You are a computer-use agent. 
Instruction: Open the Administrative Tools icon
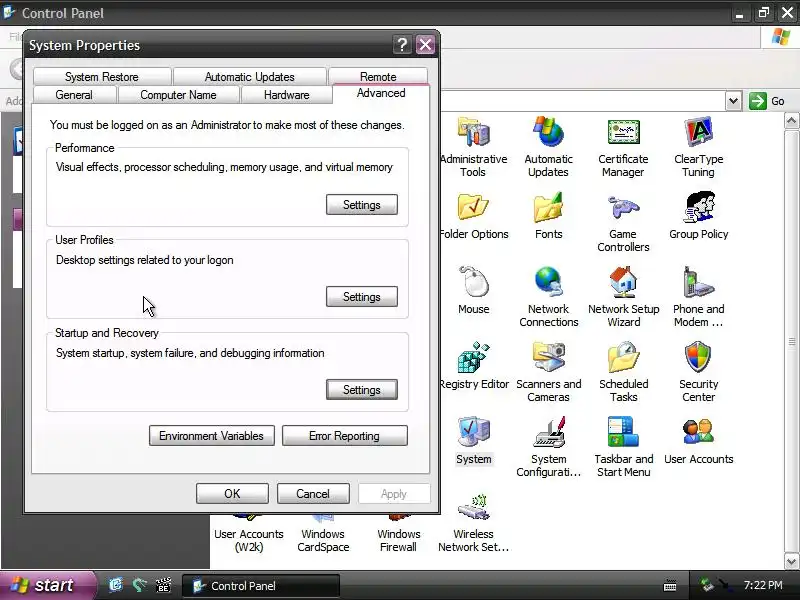pyautogui.click(x=473, y=133)
